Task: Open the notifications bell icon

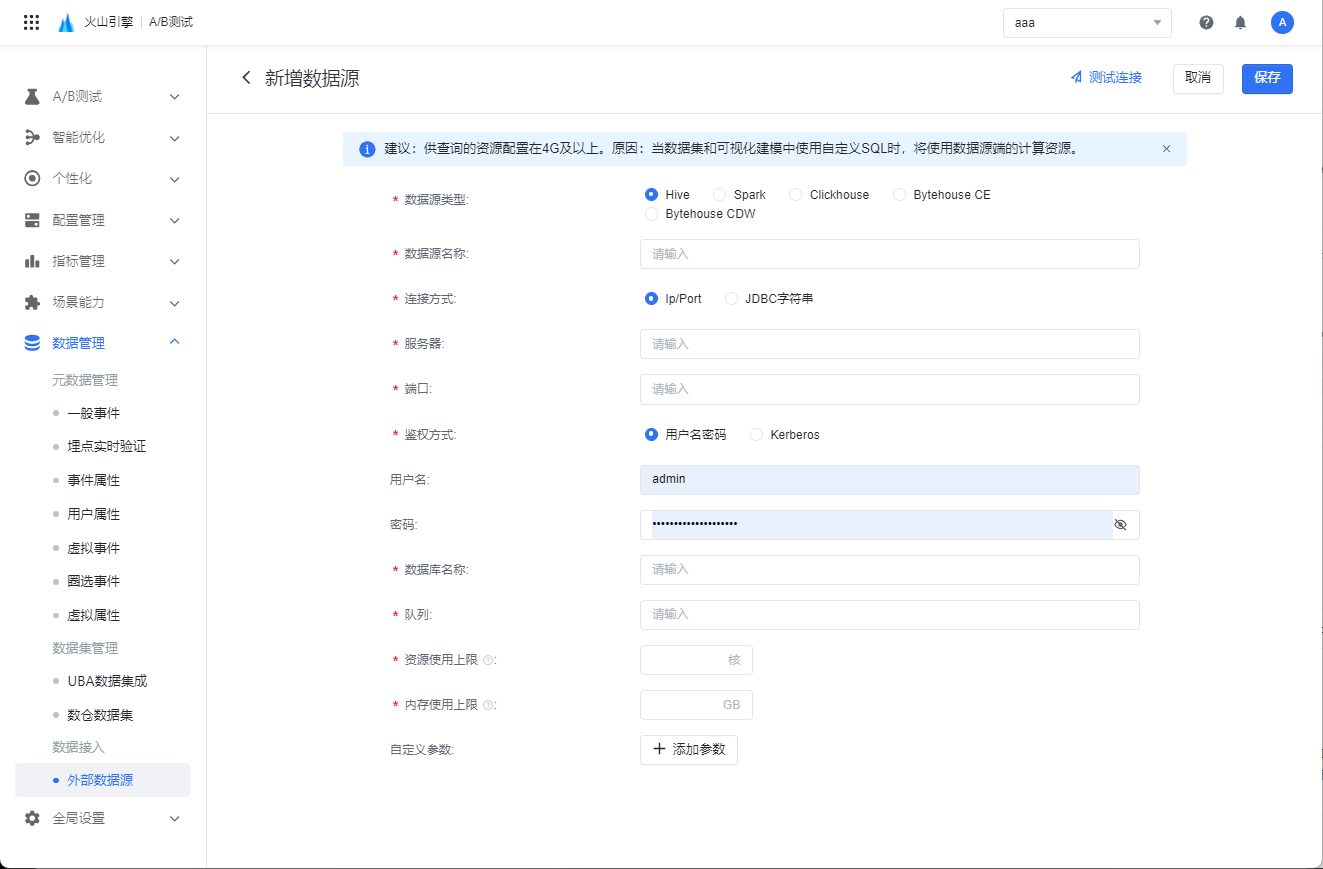Action: point(1241,22)
